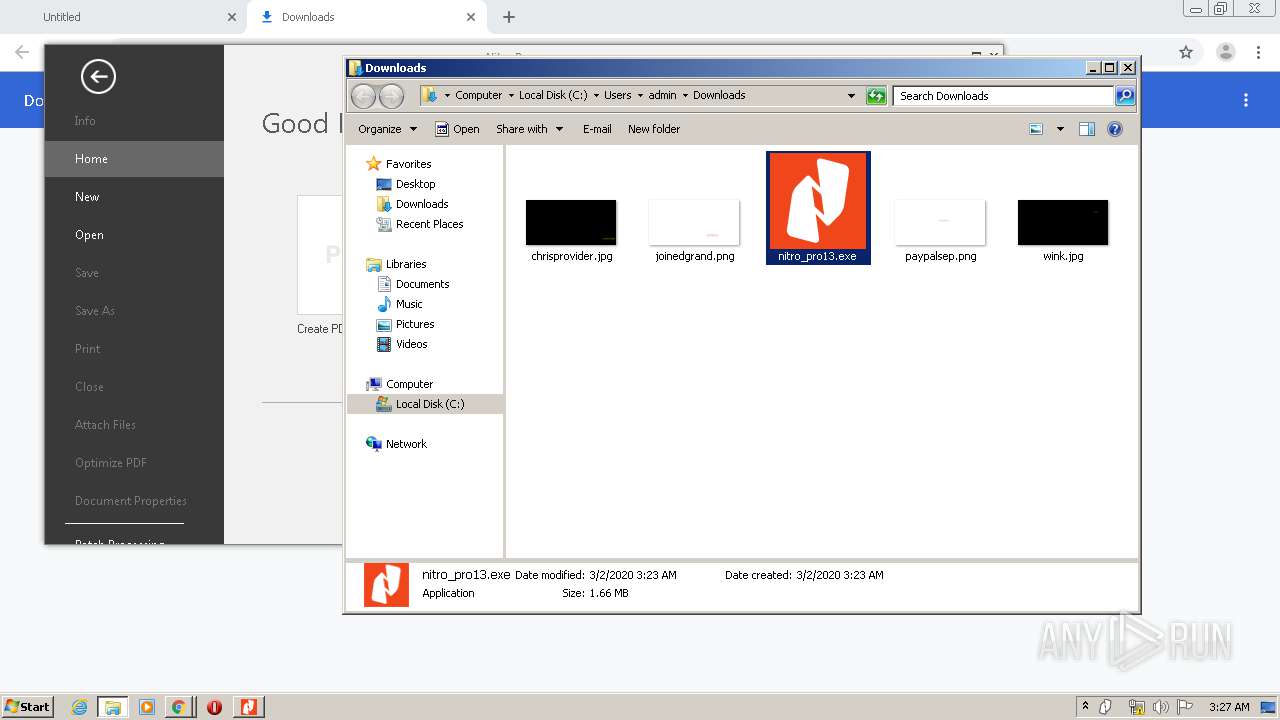Create a New folder in Downloads
Screen dimensions: 1280x720
click(x=654, y=129)
